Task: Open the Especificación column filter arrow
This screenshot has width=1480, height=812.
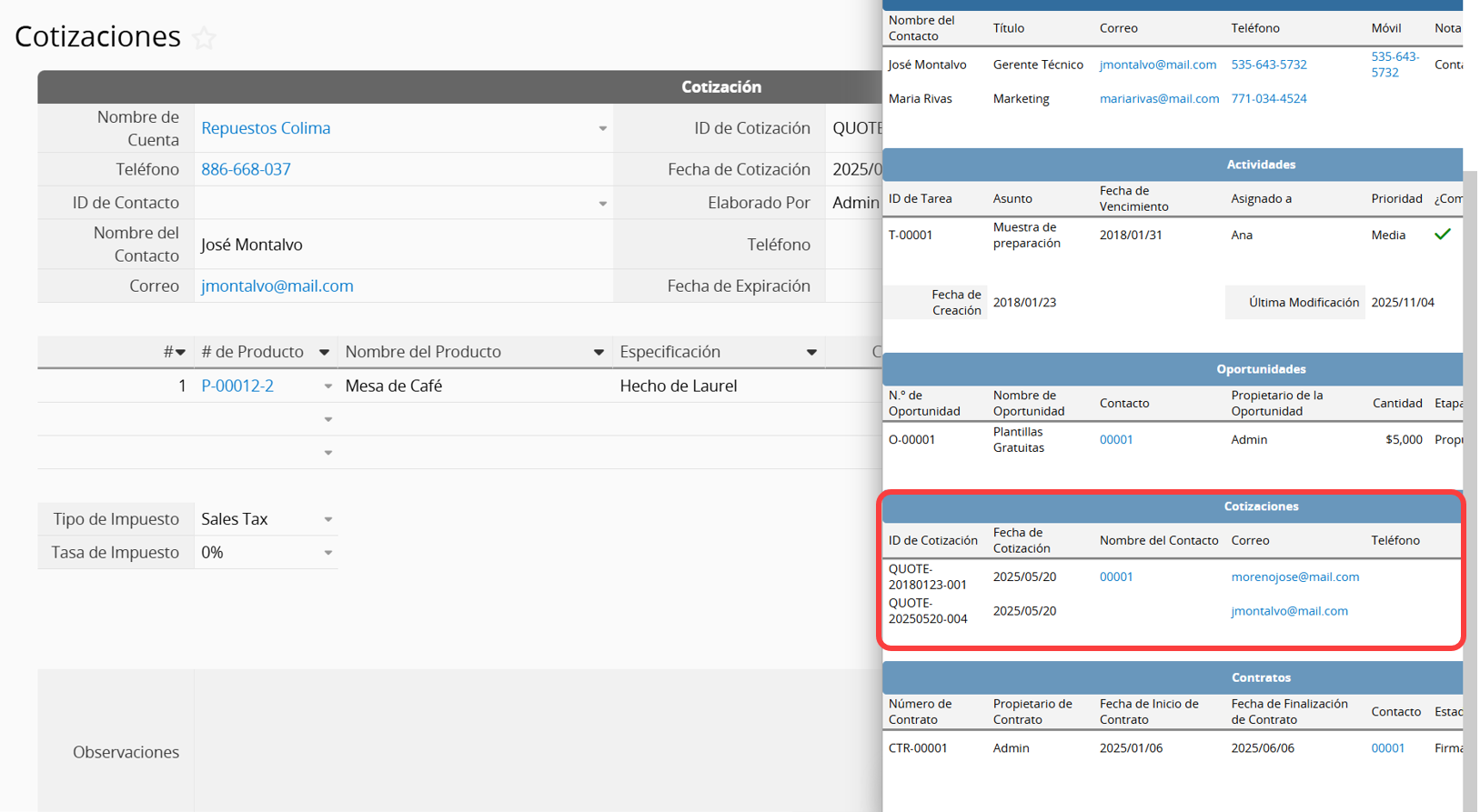Action: pyautogui.click(x=811, y=353)
